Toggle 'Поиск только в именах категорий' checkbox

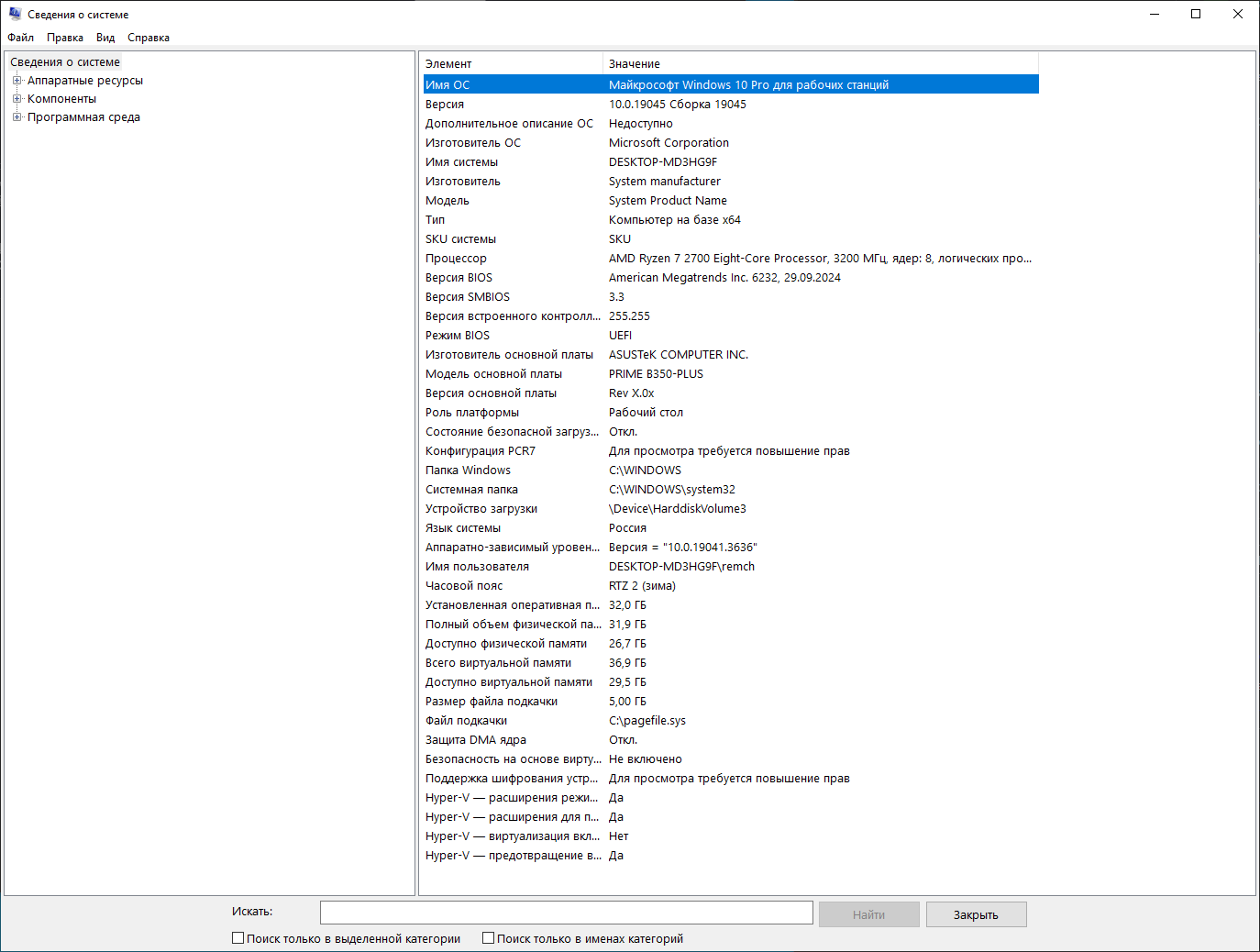pyautogui.click(x=489, y=938)
